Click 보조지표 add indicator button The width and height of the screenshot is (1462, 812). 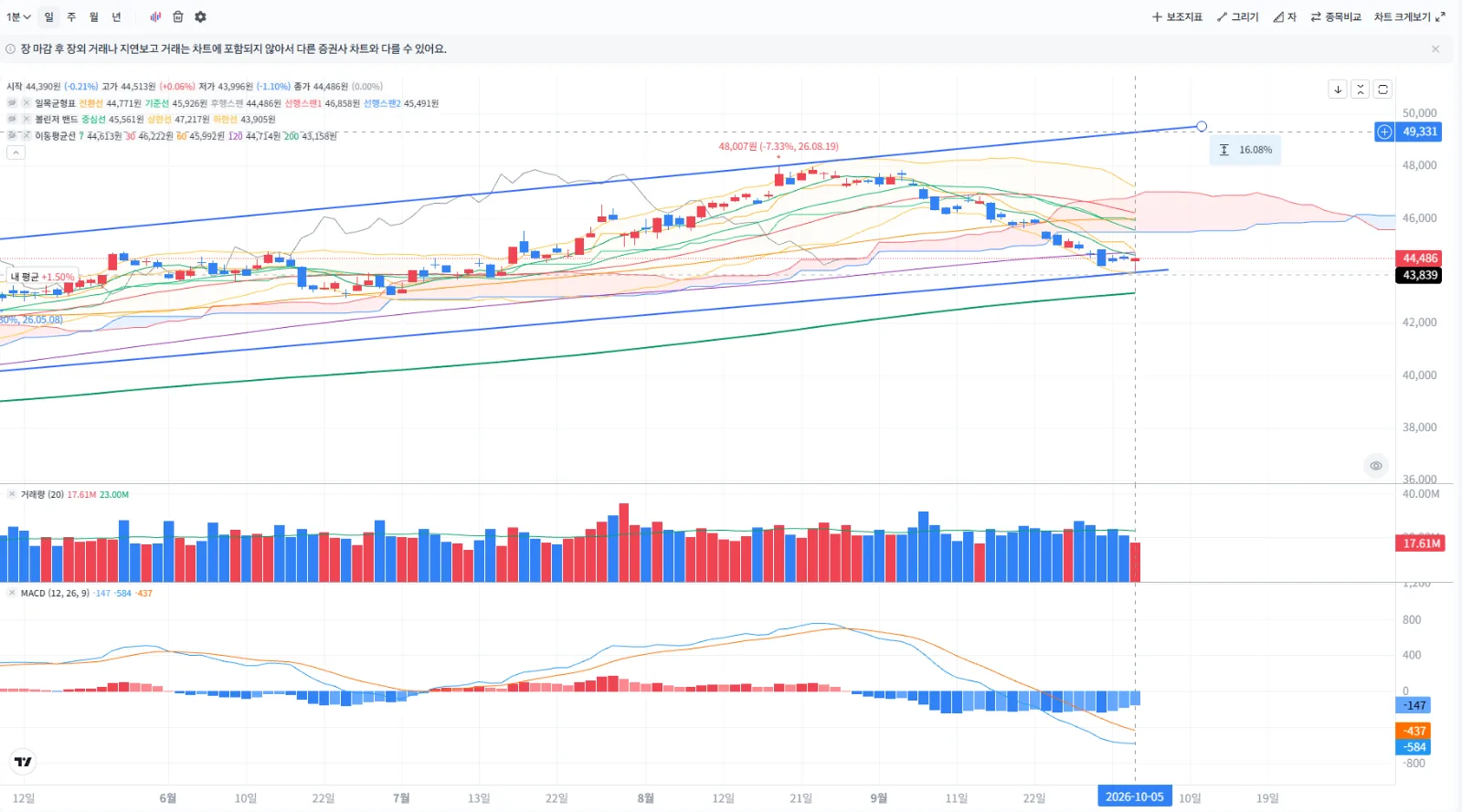coord(1177,16)
